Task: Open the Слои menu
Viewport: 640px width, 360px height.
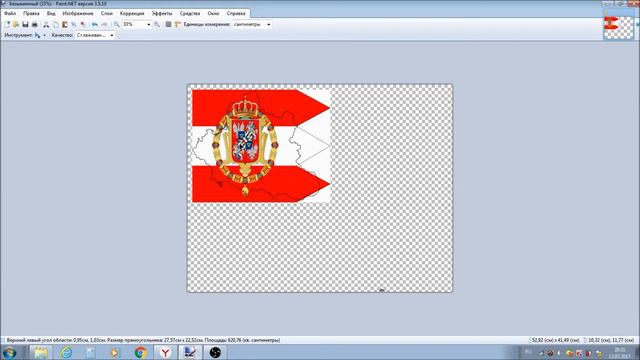Action: point(106,13)
